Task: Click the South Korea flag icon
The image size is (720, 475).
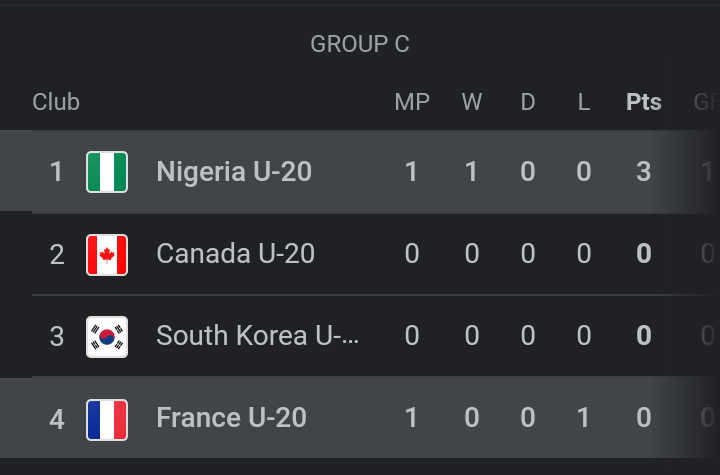Action: (107, 336)
